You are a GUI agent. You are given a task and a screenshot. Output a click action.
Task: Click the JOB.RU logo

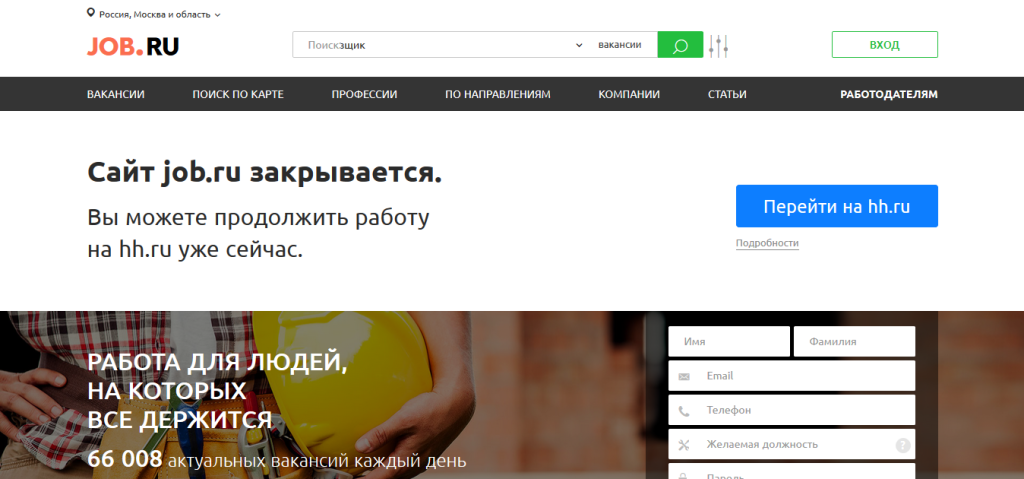point(133,46)
